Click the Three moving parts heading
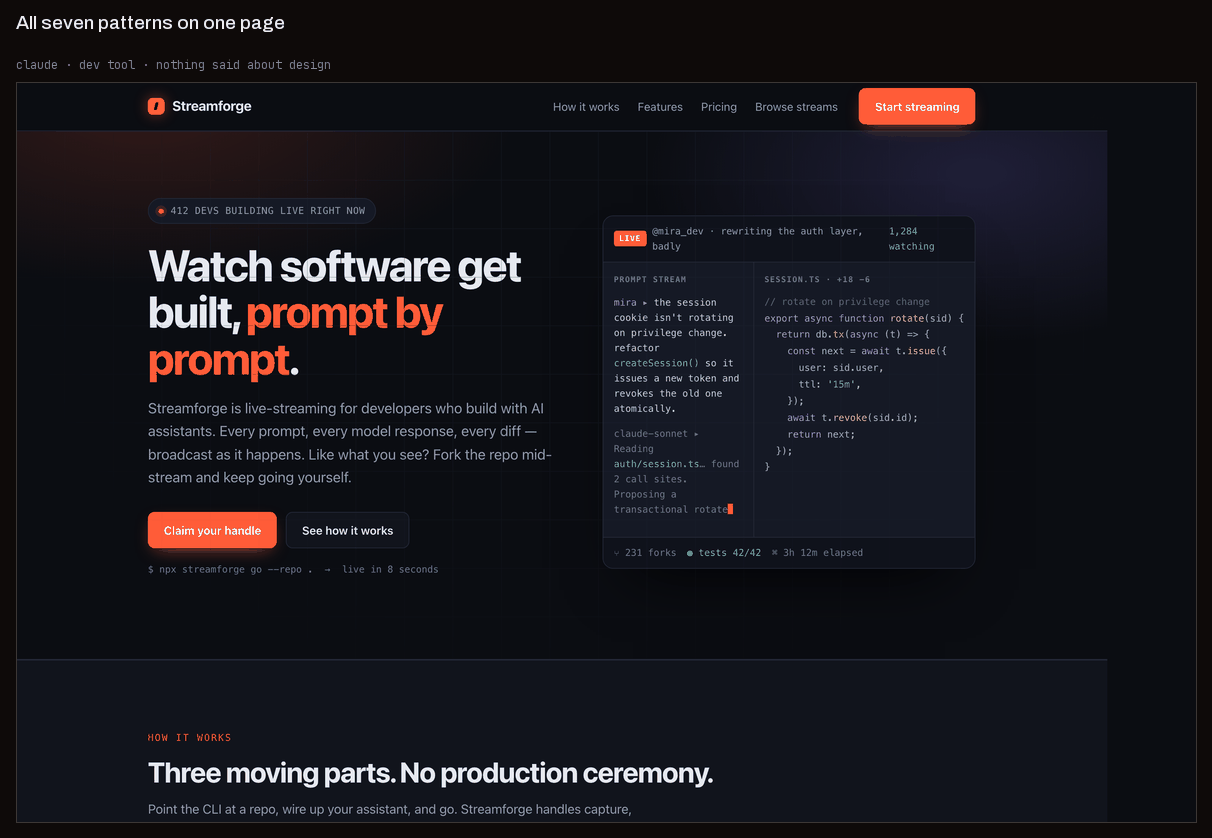The height and width of the screenshot is (838, 1212). (x=430, y=773)
